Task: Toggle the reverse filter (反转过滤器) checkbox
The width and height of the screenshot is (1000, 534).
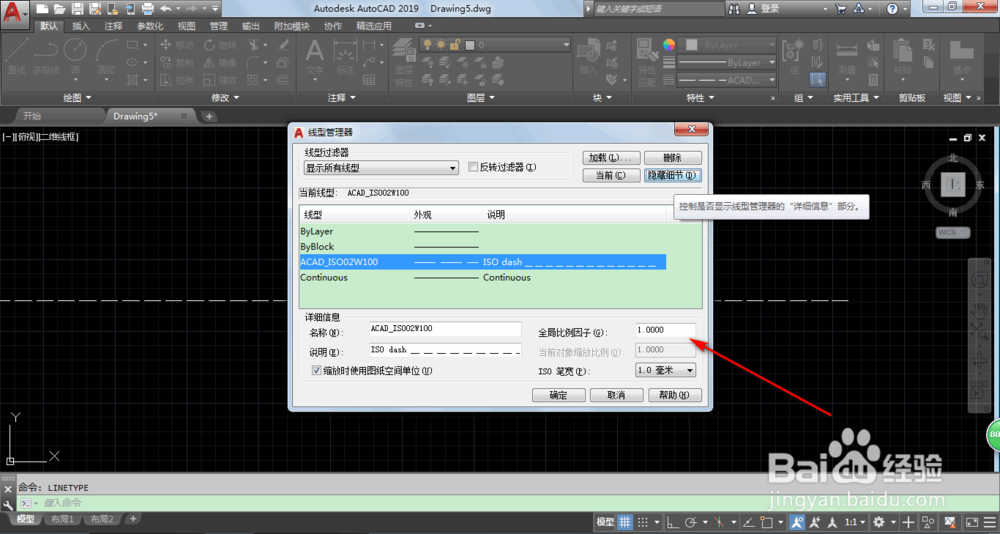Action: pos(473,167)
